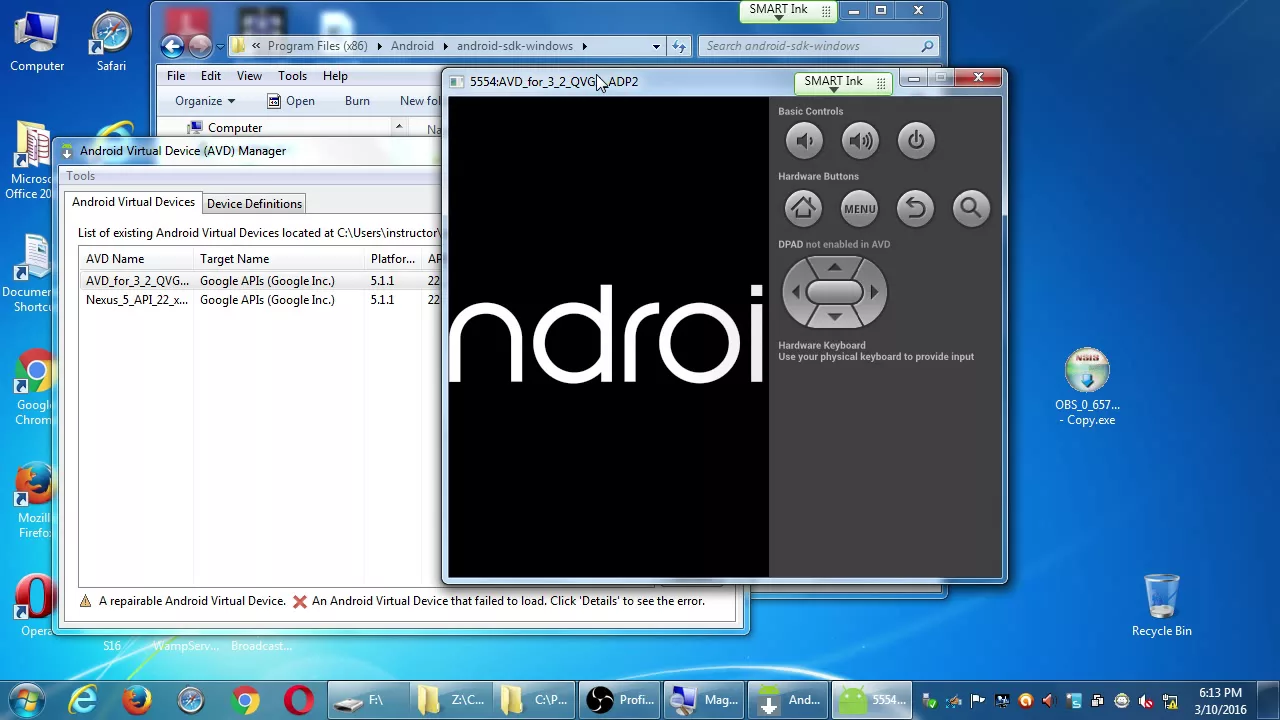1280x720 pixels.
Task: Switch to the 5554 emulator taskbar button
Action: point(872,700)
